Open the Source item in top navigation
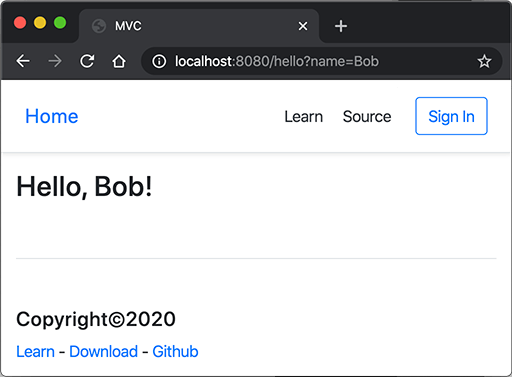The image size is (512, 377). click(367, 117)
